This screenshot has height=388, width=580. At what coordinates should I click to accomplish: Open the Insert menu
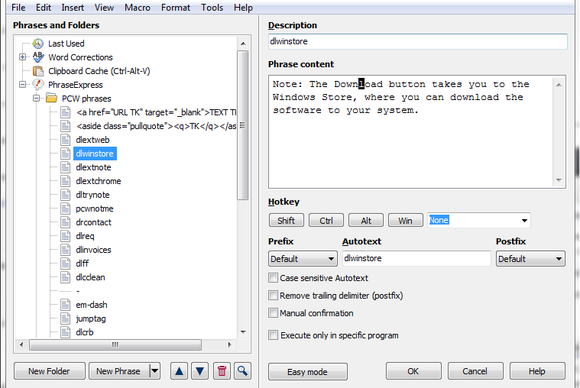tap(72, 7)
